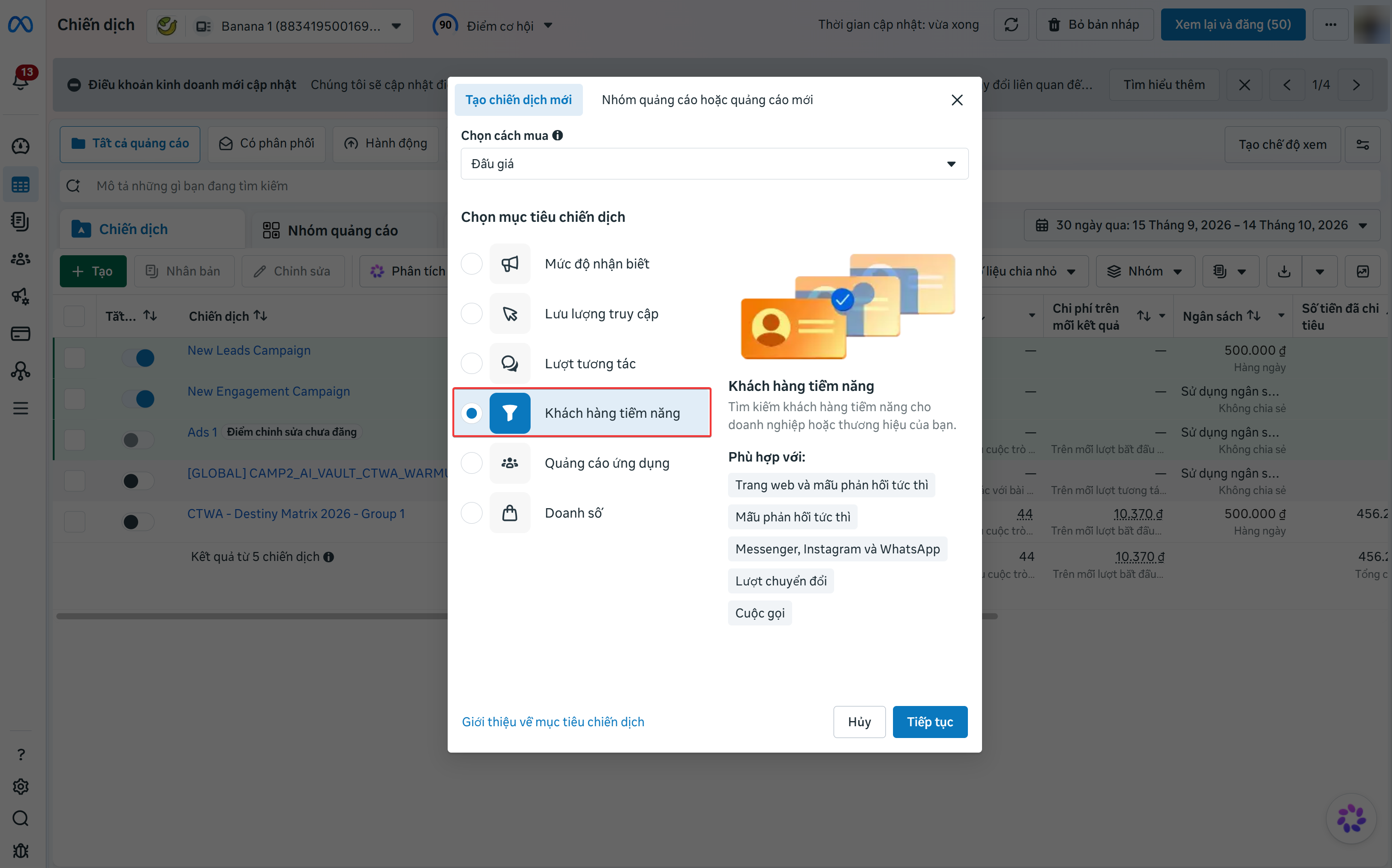Open Giới thiệu về mục tiêu chiến dịch link
This screenshot has height=868, width=1392.
pos(553,722)
